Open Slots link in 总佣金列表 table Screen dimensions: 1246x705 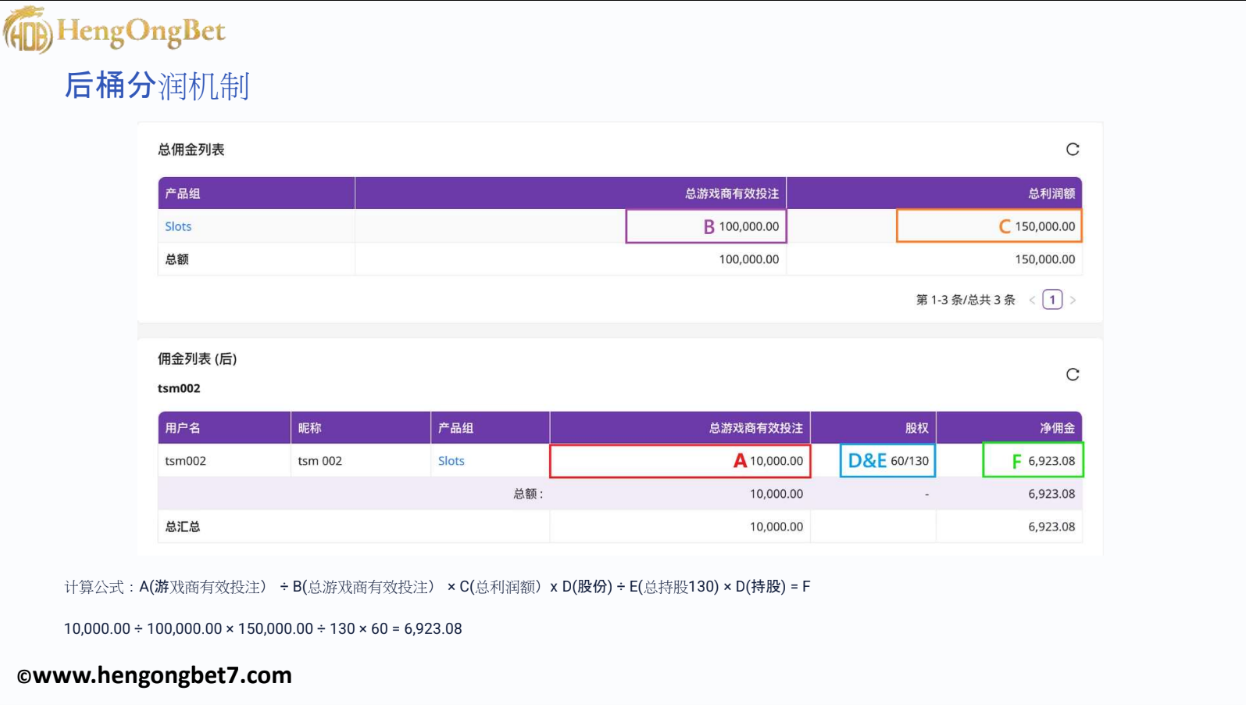(x=178, y=226)
